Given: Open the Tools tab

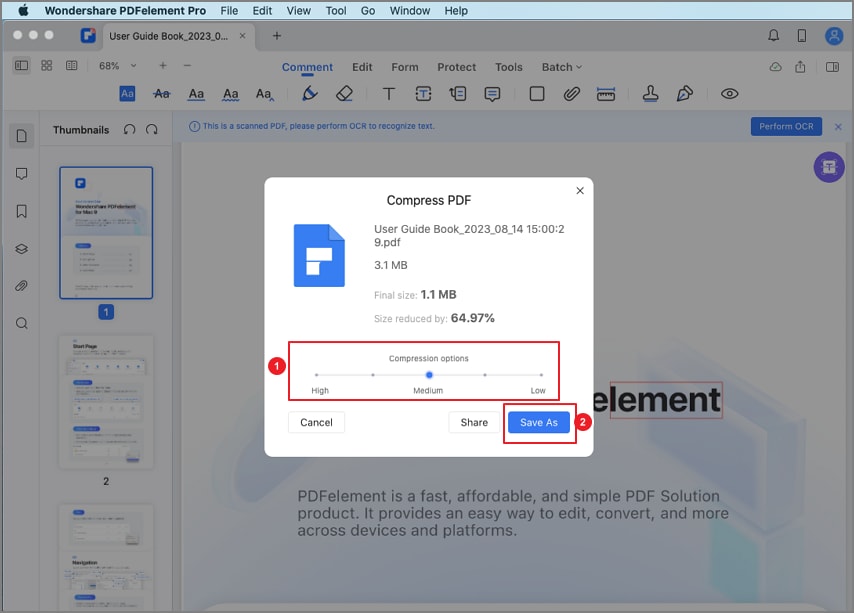Looking at the screenshot, I should tap(509, 67).
